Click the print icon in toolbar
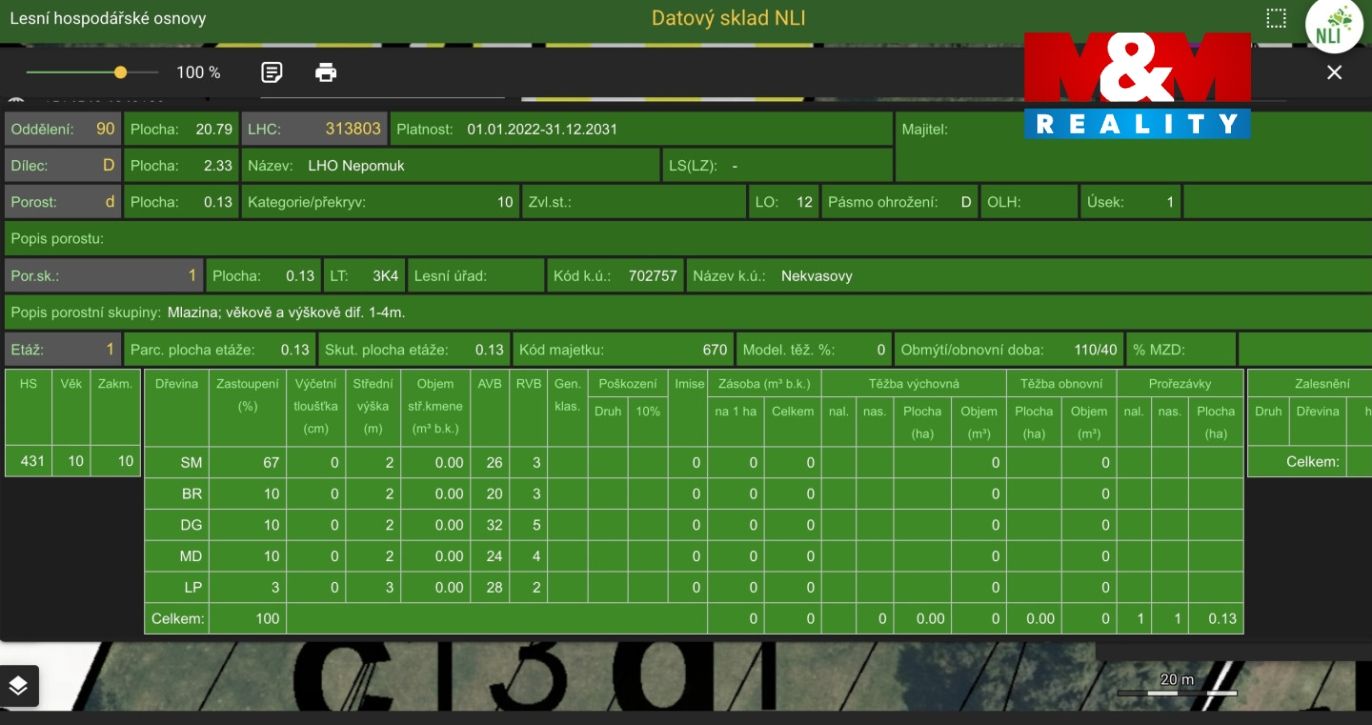This screenshot has width=1372, height=725. [x=326, y=72]
